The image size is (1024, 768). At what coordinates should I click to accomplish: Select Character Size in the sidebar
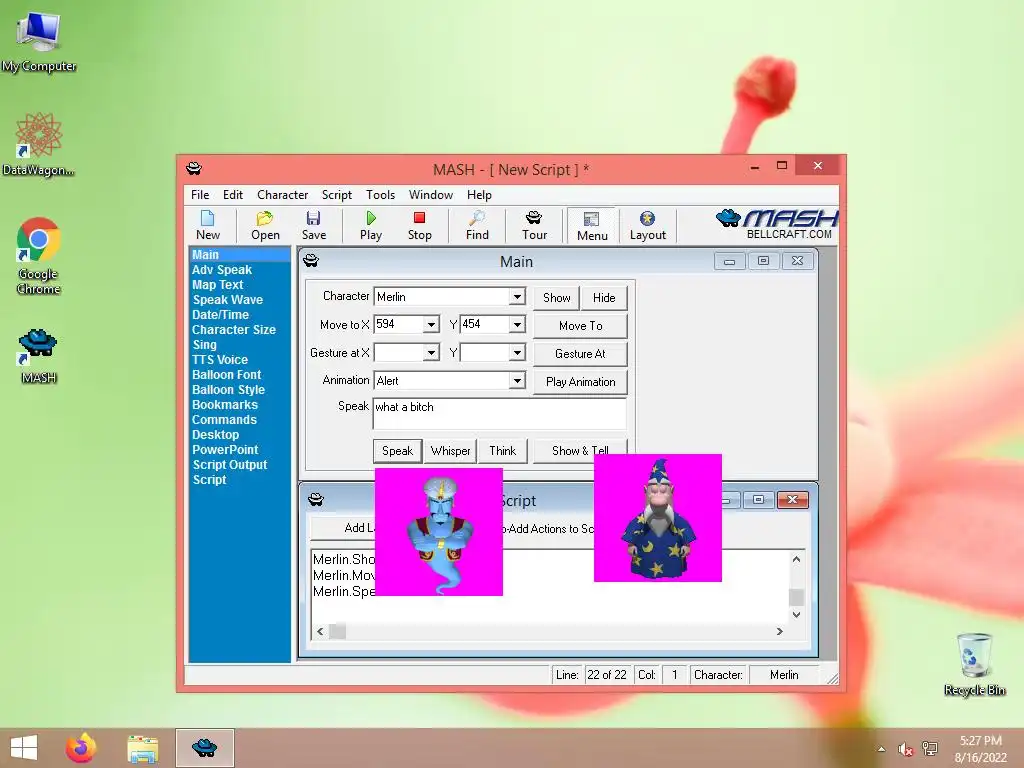[233, 330]
